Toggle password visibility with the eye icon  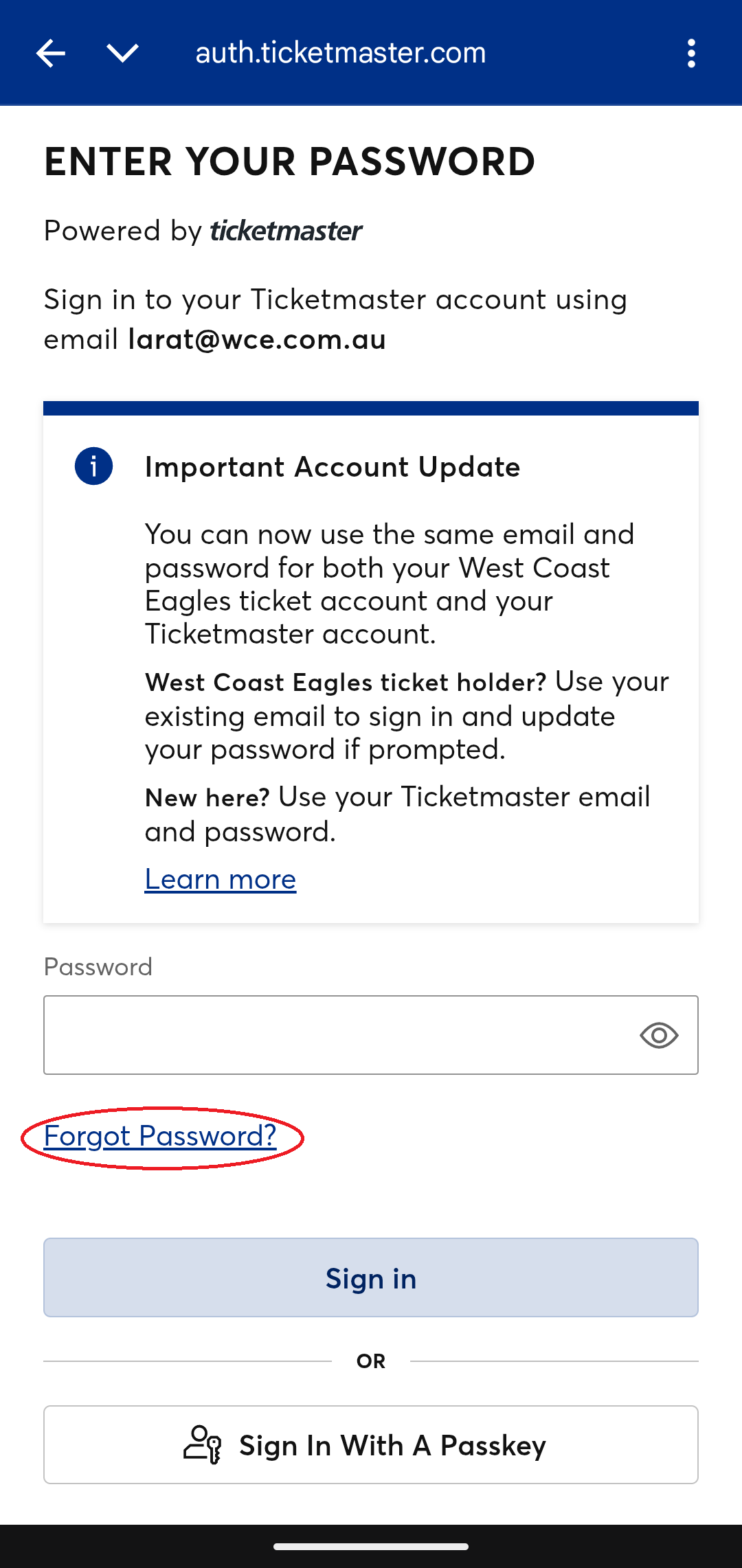point(659,1035)
